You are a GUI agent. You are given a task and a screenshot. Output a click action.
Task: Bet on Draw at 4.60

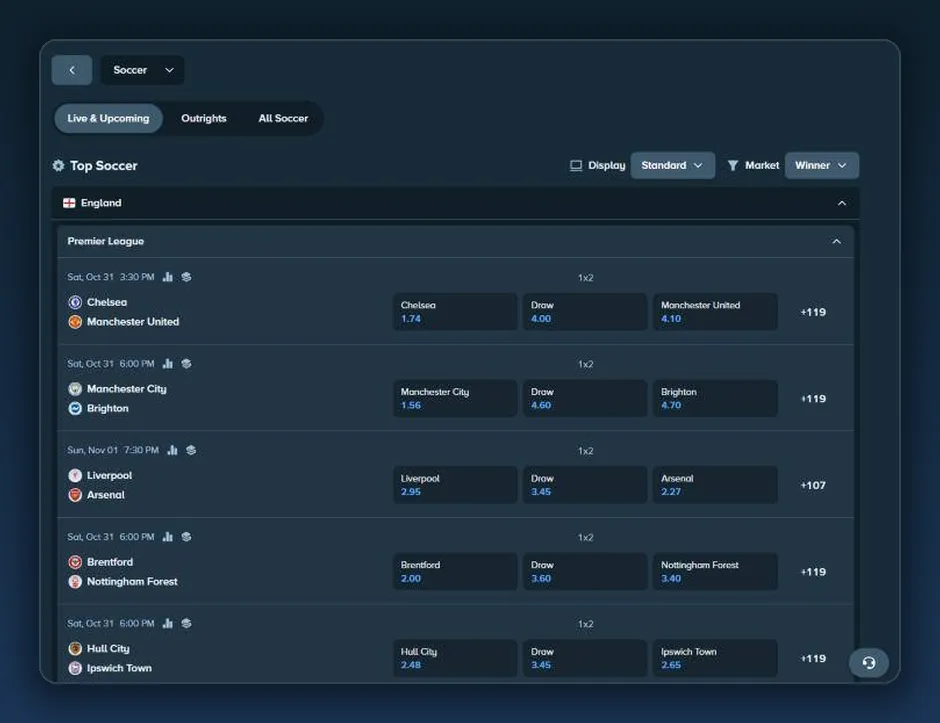585,399
